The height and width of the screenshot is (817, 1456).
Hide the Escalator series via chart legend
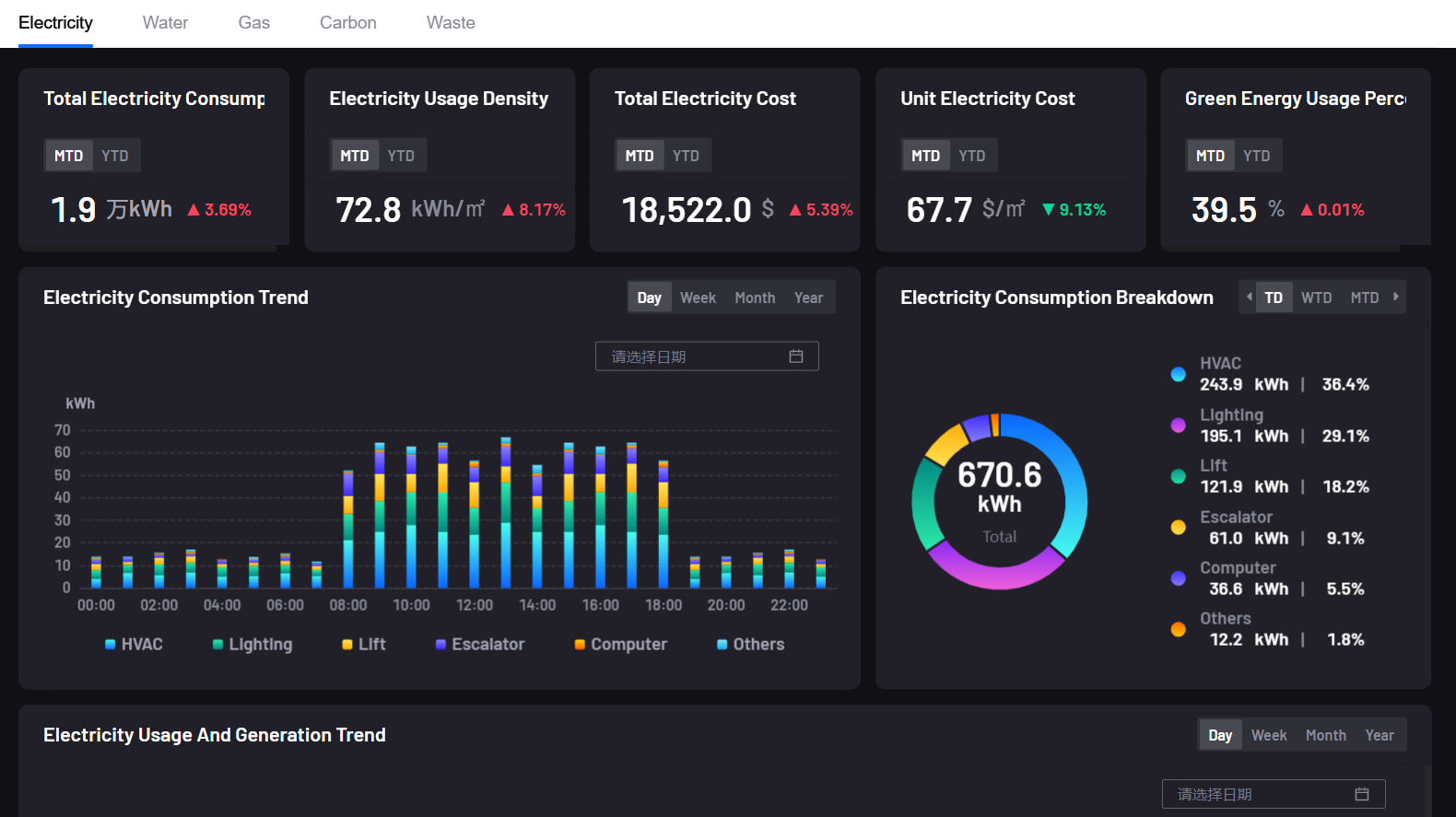[479, 645]
